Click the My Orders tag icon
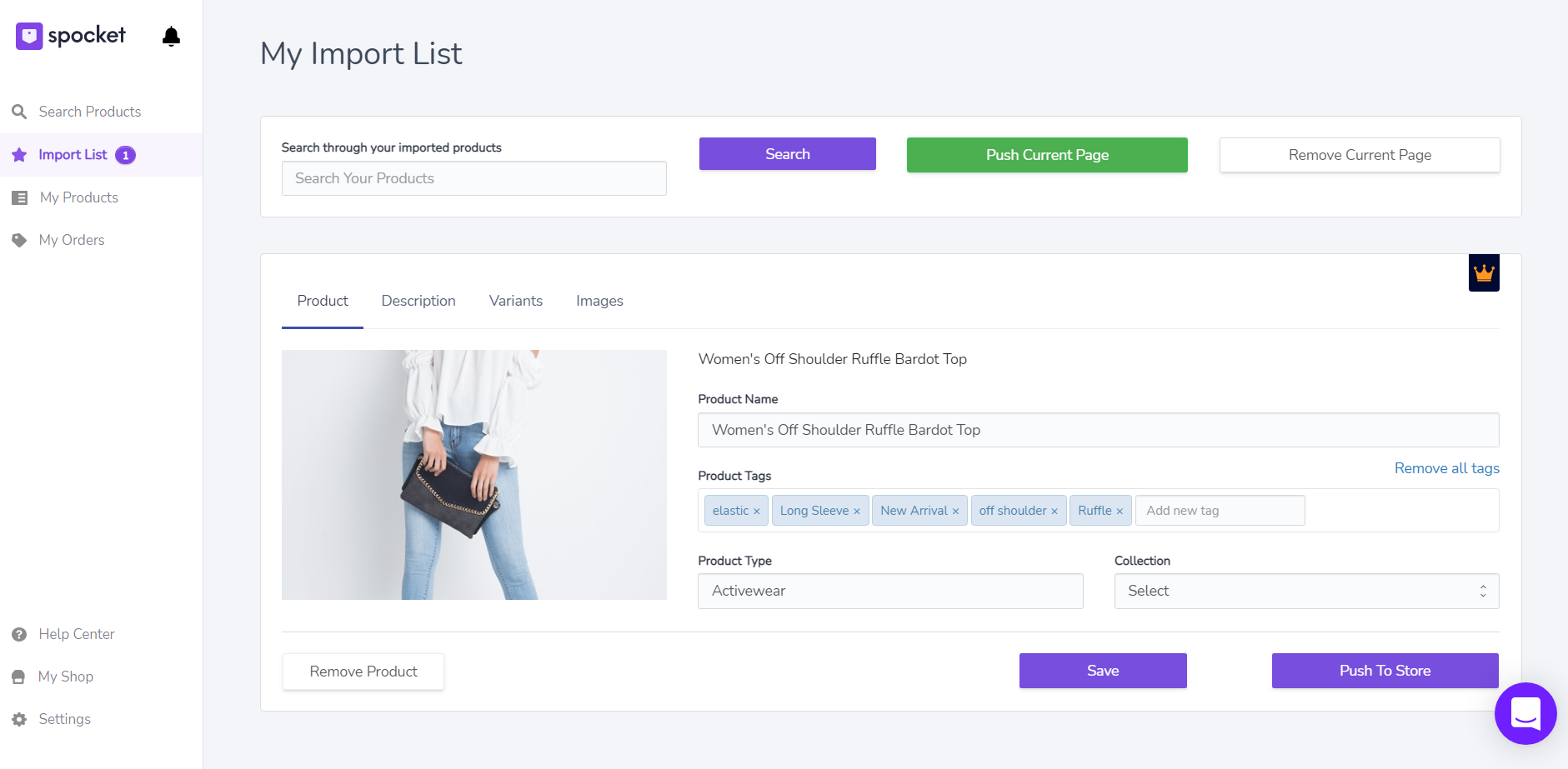Image resolution: width=1568 pixels, height=769 pixels. click(x=19, y=240)
